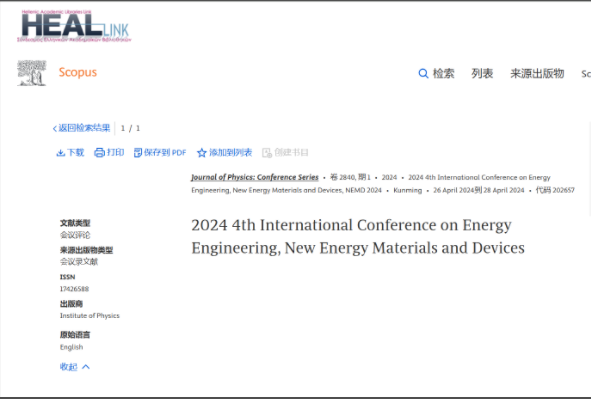
Task: Click the back chevron before 返回检索结果
Action: point(55,128)
